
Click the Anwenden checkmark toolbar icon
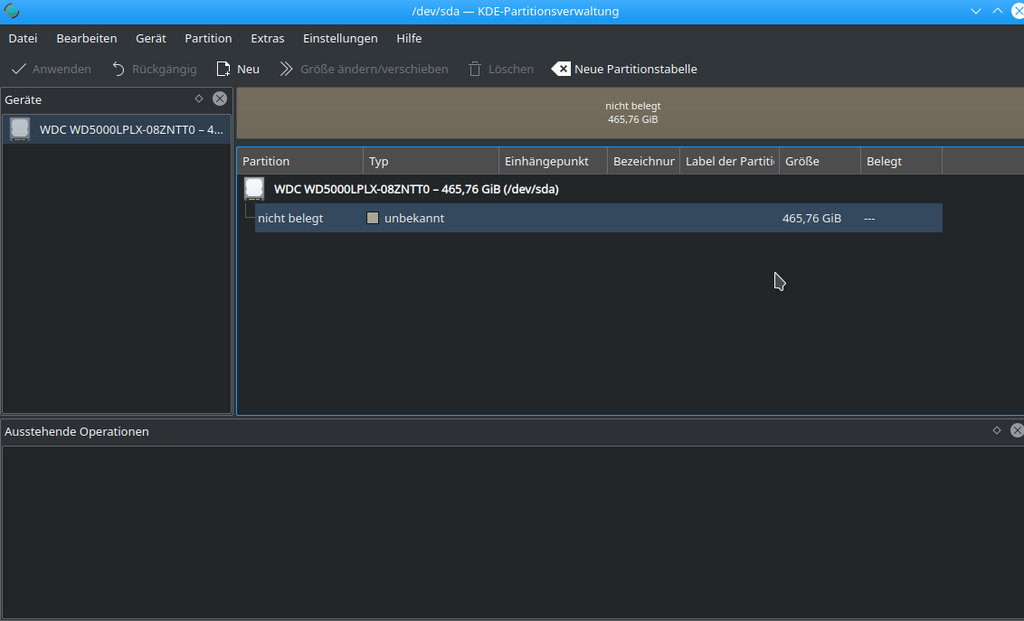[18, 69]
